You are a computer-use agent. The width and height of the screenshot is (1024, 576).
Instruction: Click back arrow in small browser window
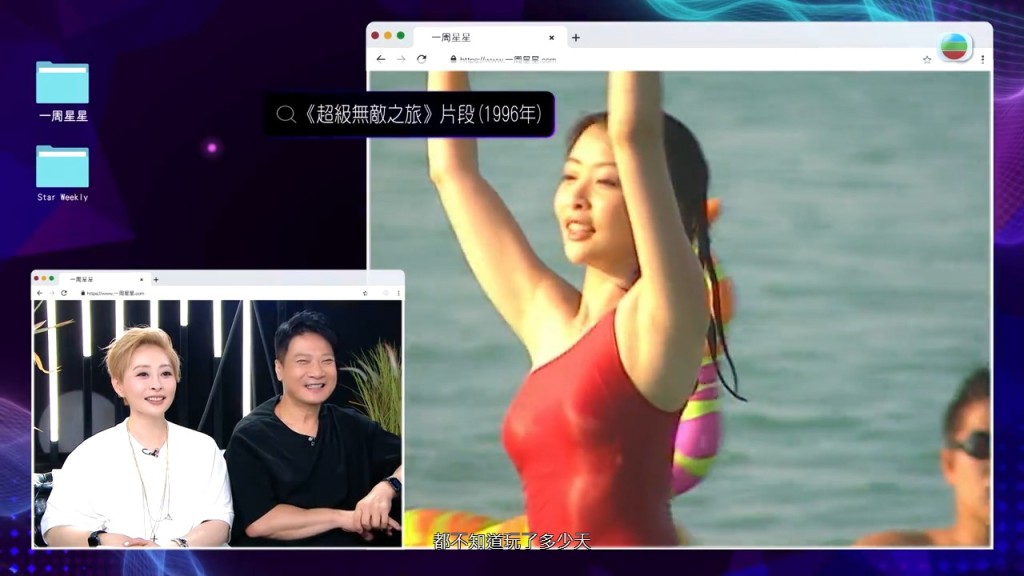40,293
